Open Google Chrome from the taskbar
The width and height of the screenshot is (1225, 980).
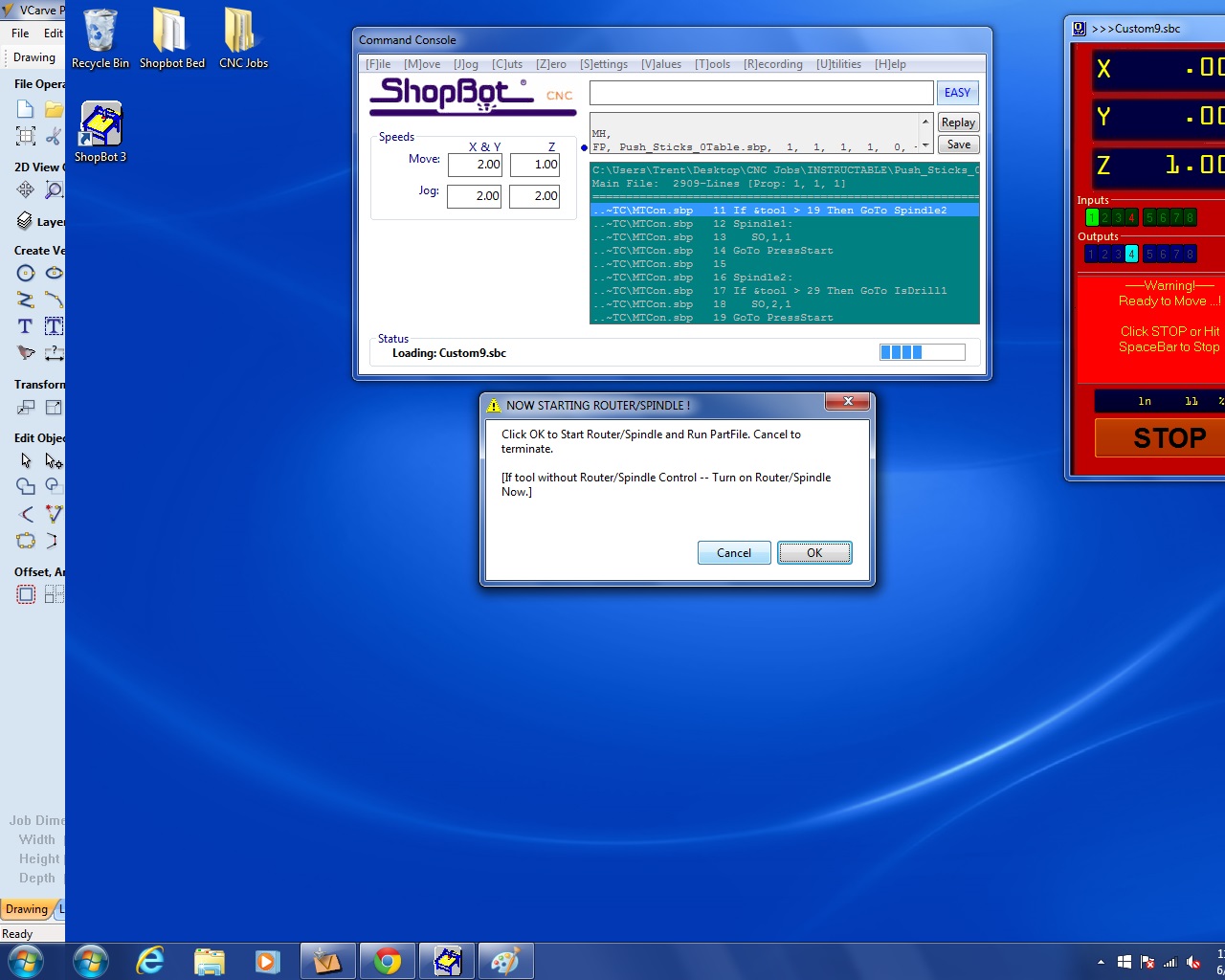pos(388,961)
